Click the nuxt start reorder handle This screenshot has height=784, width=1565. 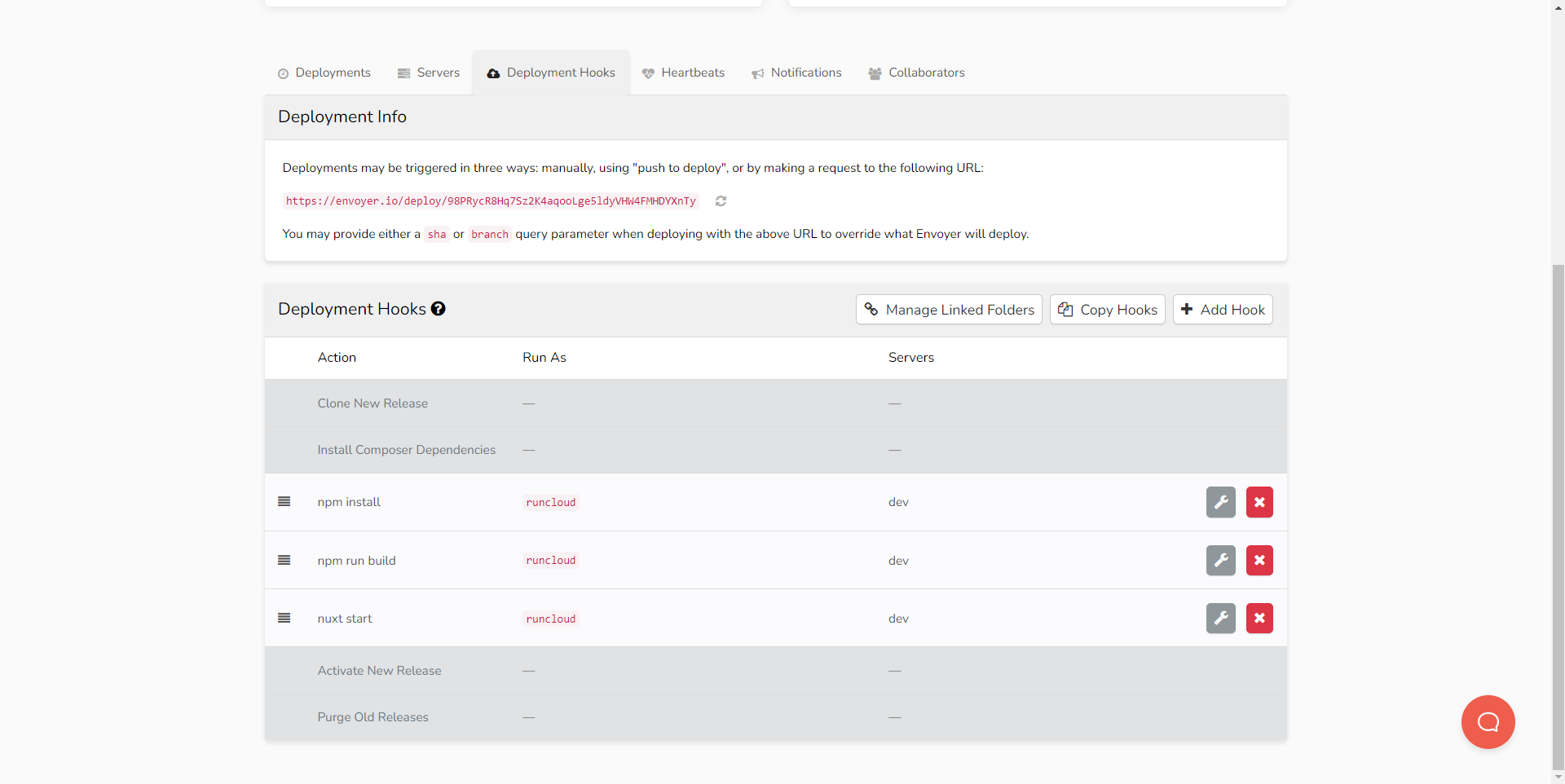click(x=284, y=619)
